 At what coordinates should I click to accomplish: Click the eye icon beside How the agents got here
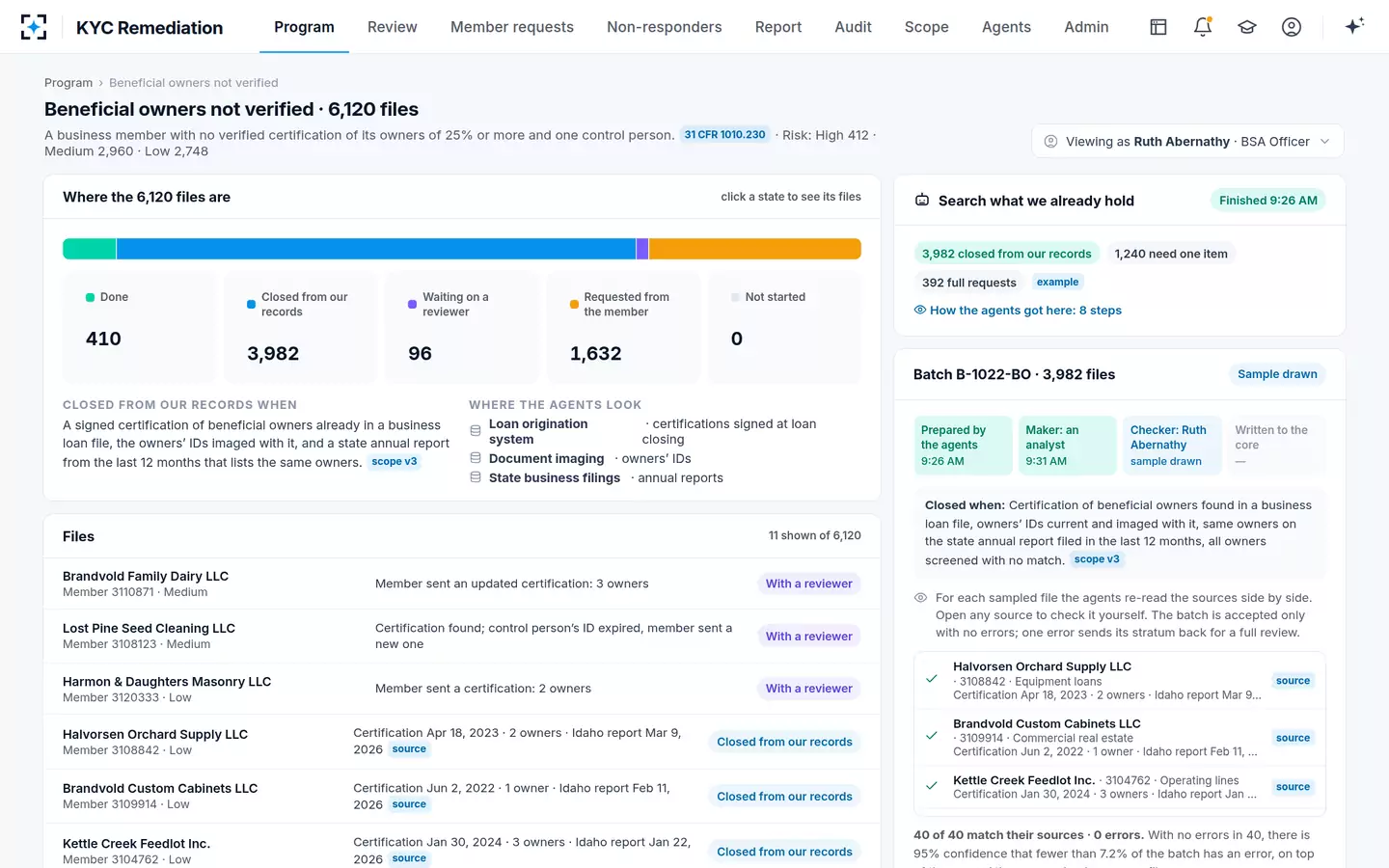click(920, 311)
